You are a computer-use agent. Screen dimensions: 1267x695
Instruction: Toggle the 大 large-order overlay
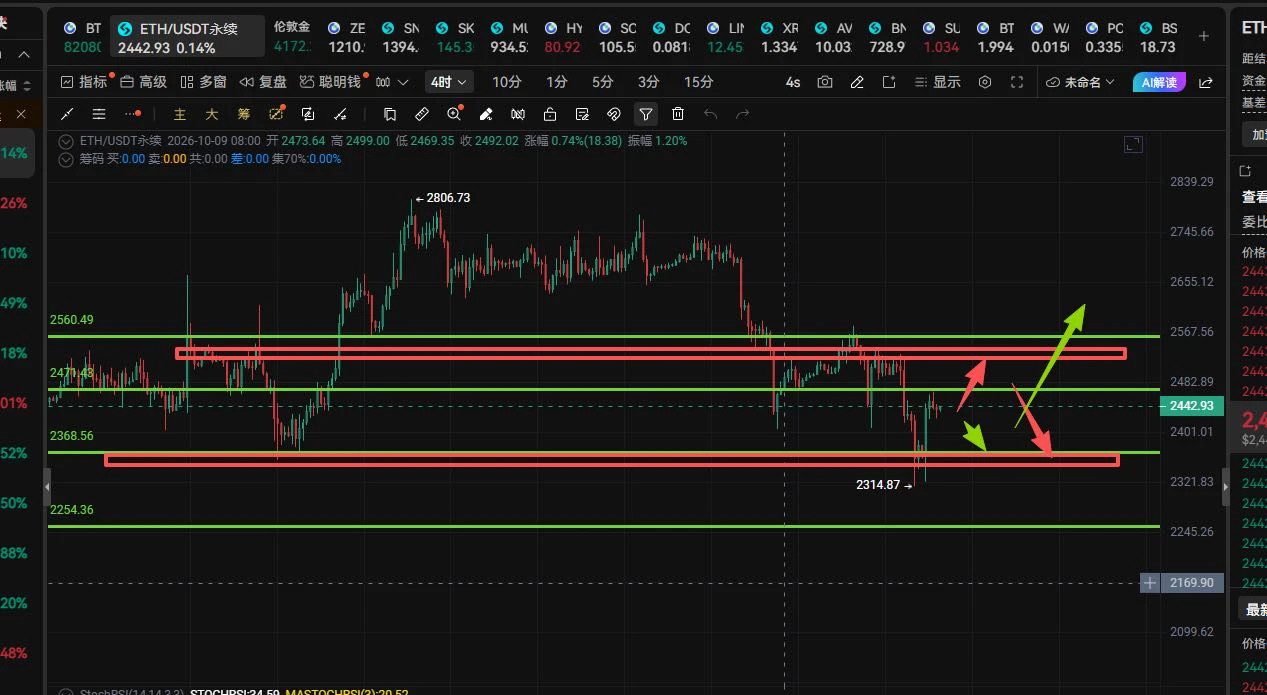(x=212, y=114)
